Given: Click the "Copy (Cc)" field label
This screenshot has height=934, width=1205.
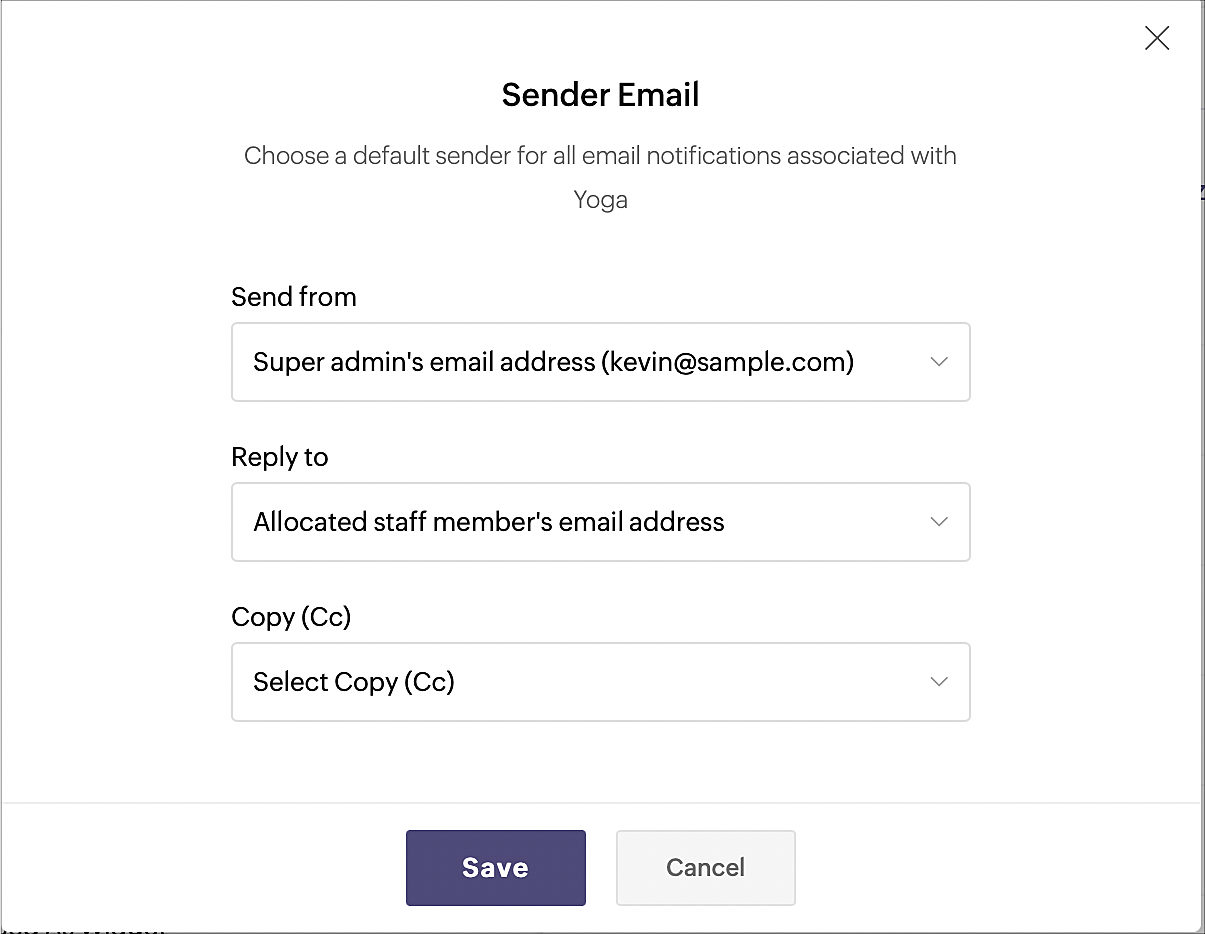Looking at the screenshot, I should click(x=291, y=617).
